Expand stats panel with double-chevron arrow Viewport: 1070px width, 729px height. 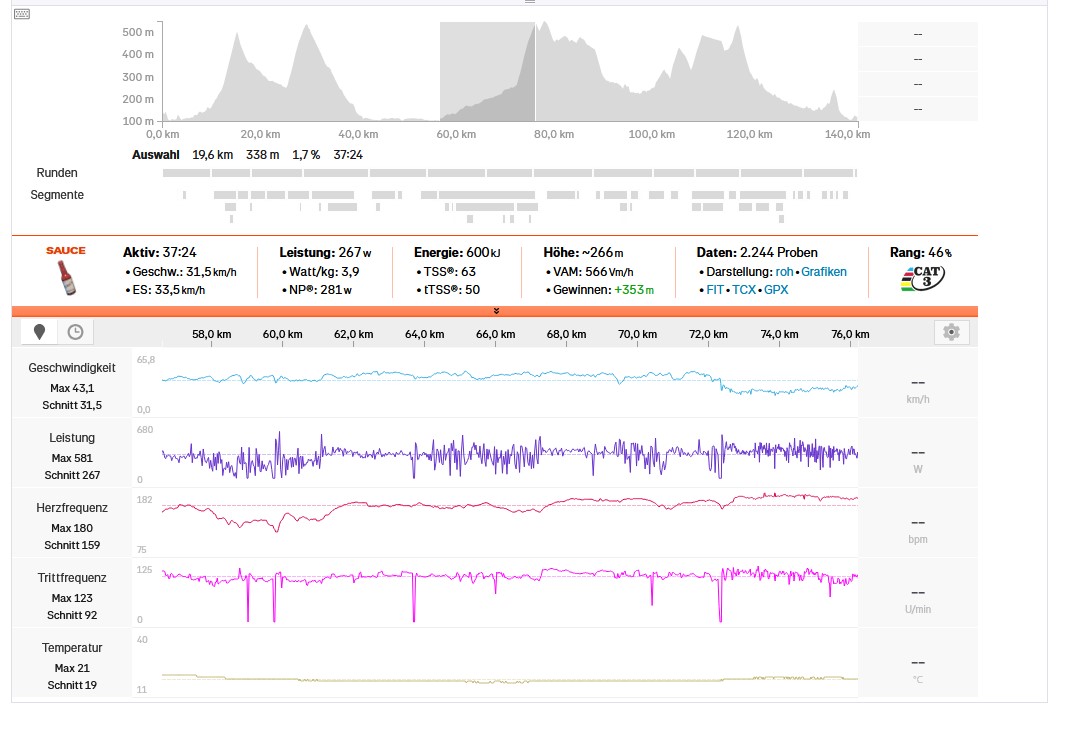point(496,311)
